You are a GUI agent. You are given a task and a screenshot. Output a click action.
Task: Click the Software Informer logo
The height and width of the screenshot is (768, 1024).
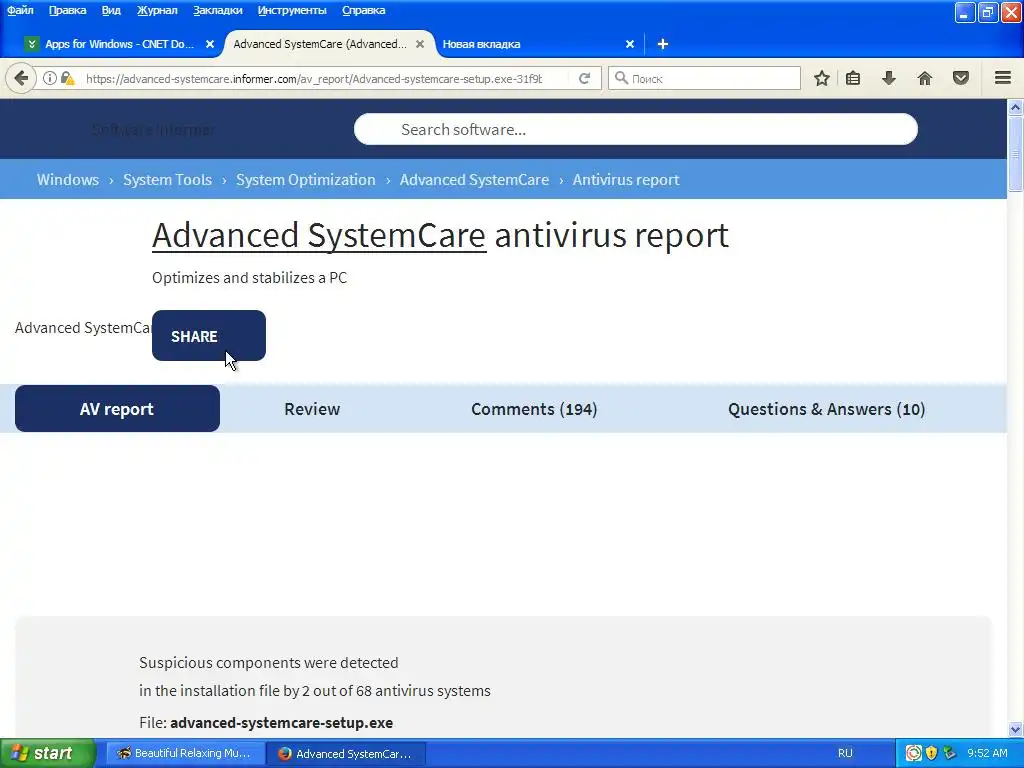pyautogui.click(x=153, y=129)
